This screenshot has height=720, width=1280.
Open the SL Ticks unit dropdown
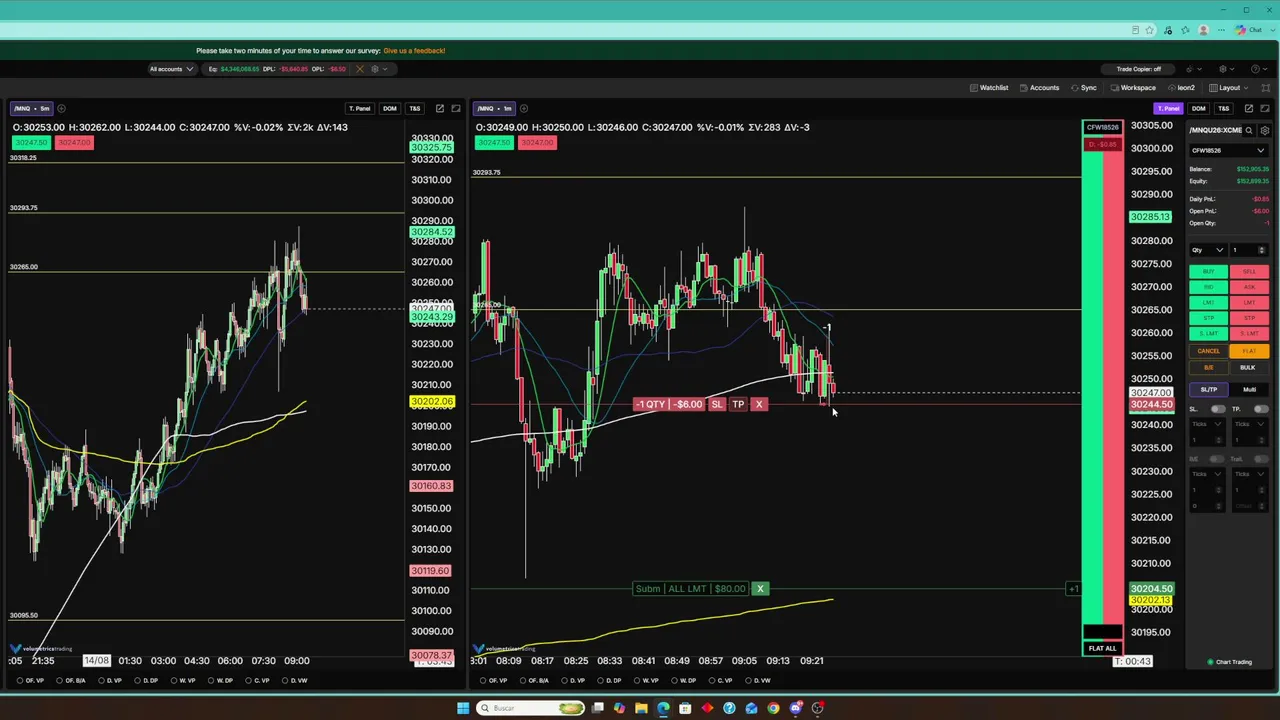[x=1207, y=424]
